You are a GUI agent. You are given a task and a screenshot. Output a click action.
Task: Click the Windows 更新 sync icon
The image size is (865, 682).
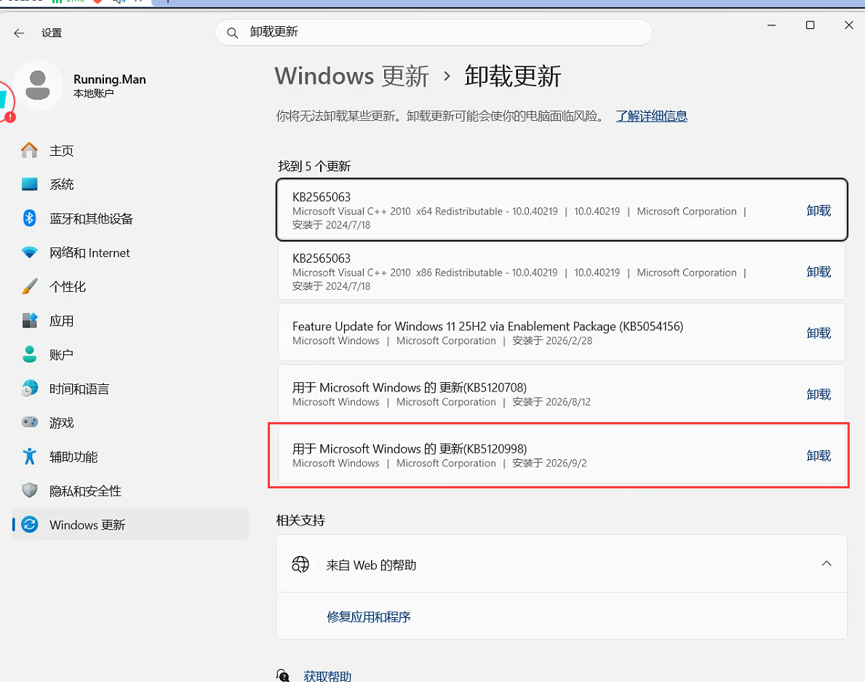(x=29, y=524)
